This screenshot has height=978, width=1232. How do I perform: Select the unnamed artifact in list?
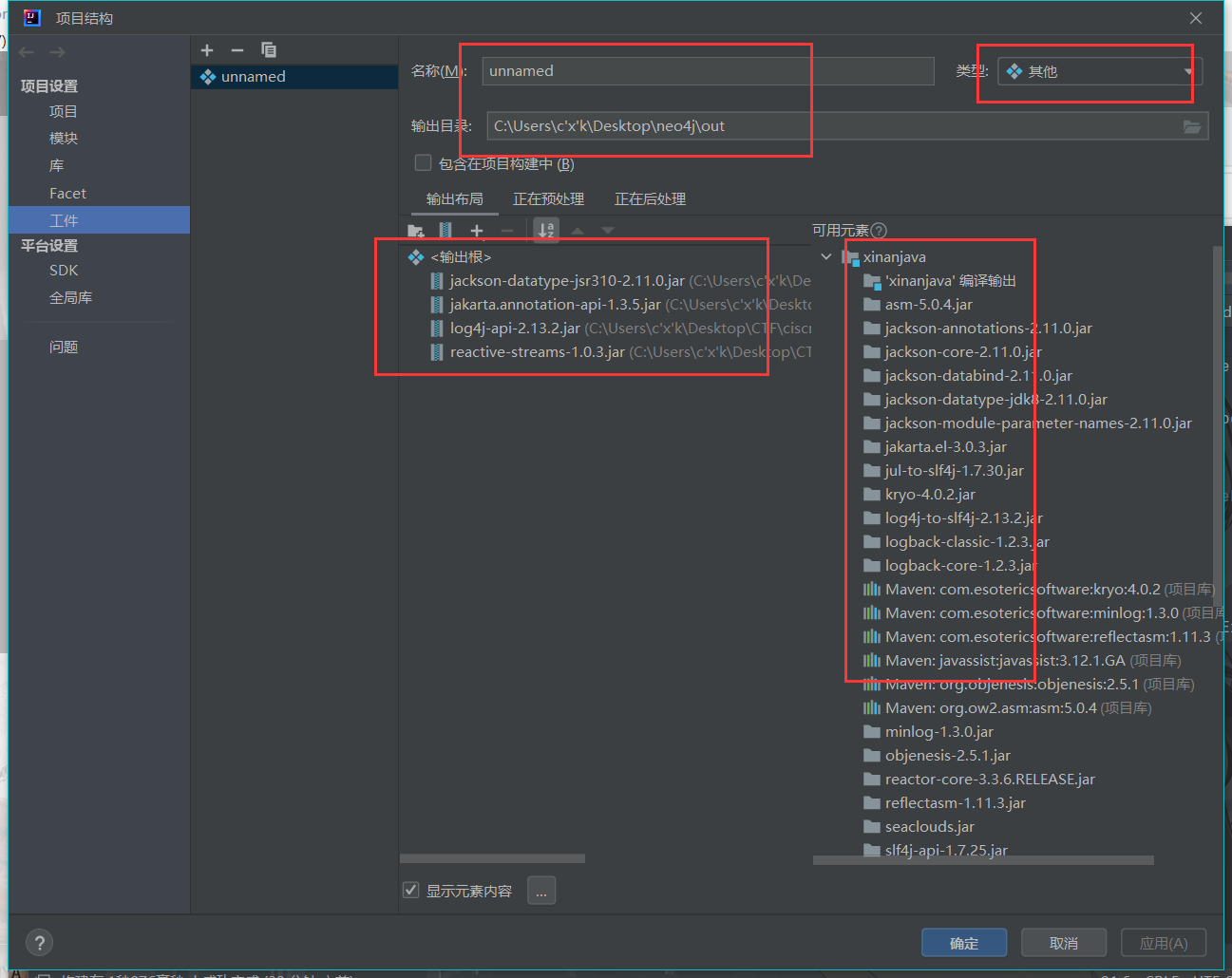pyautogui.click(x=294, y=77)
